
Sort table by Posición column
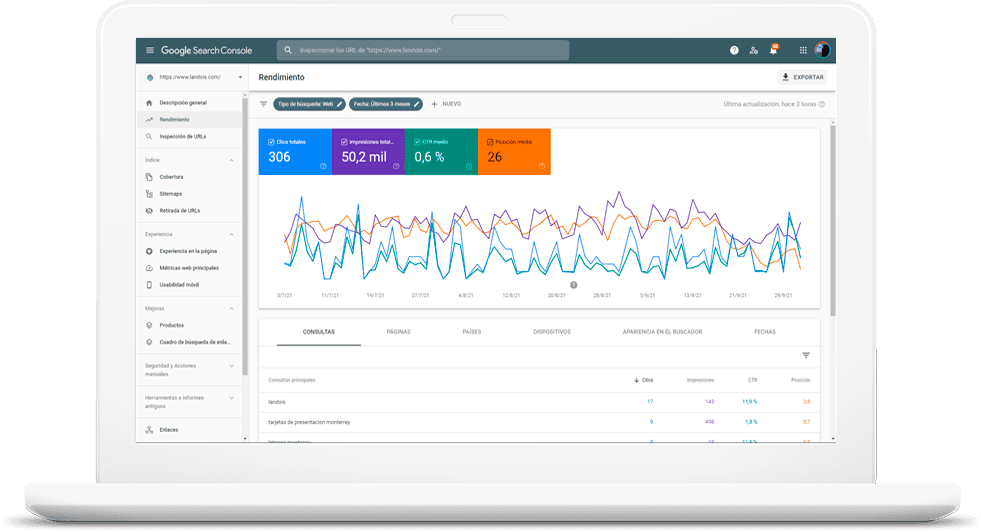pyautogui.click(x=800, y=380)
